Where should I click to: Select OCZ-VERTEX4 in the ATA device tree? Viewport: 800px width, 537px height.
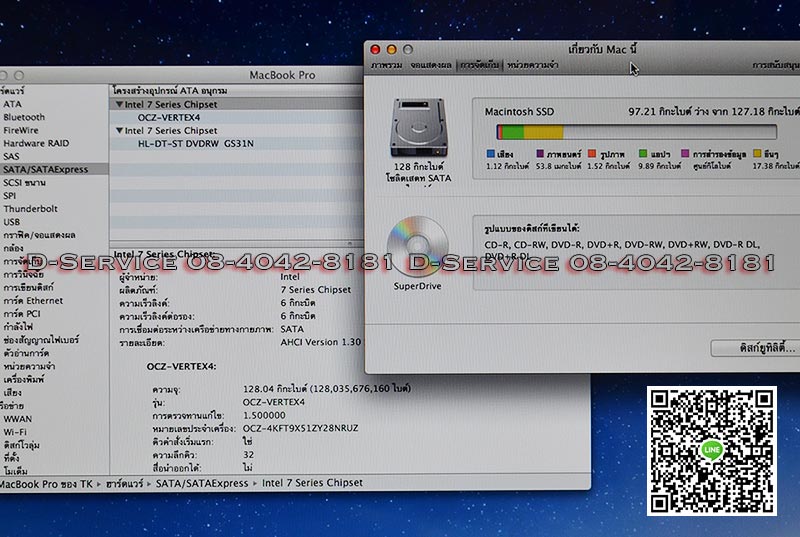[169, 117]
